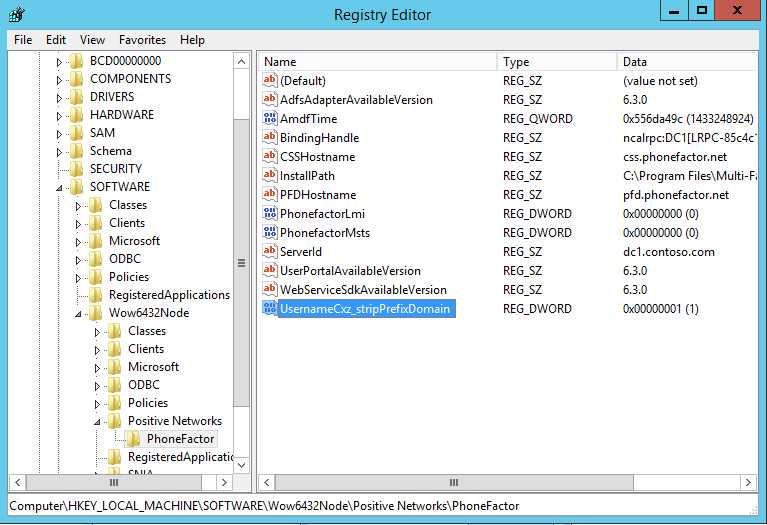Click the string icon beside InstallPath
Screen dimensions: 767x525
(270, 176)
